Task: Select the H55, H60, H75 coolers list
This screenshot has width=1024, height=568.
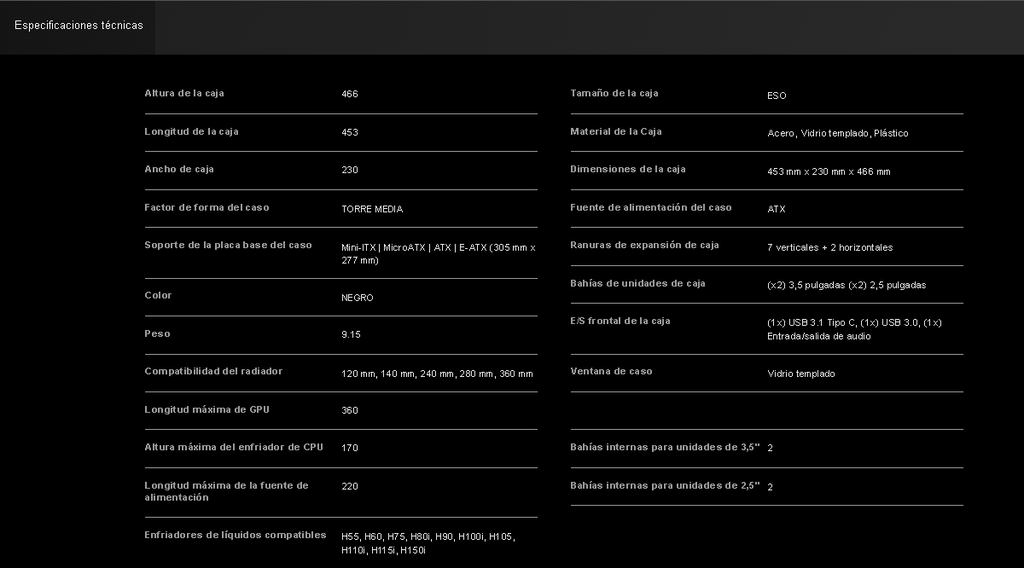Action: pos(427,543)
